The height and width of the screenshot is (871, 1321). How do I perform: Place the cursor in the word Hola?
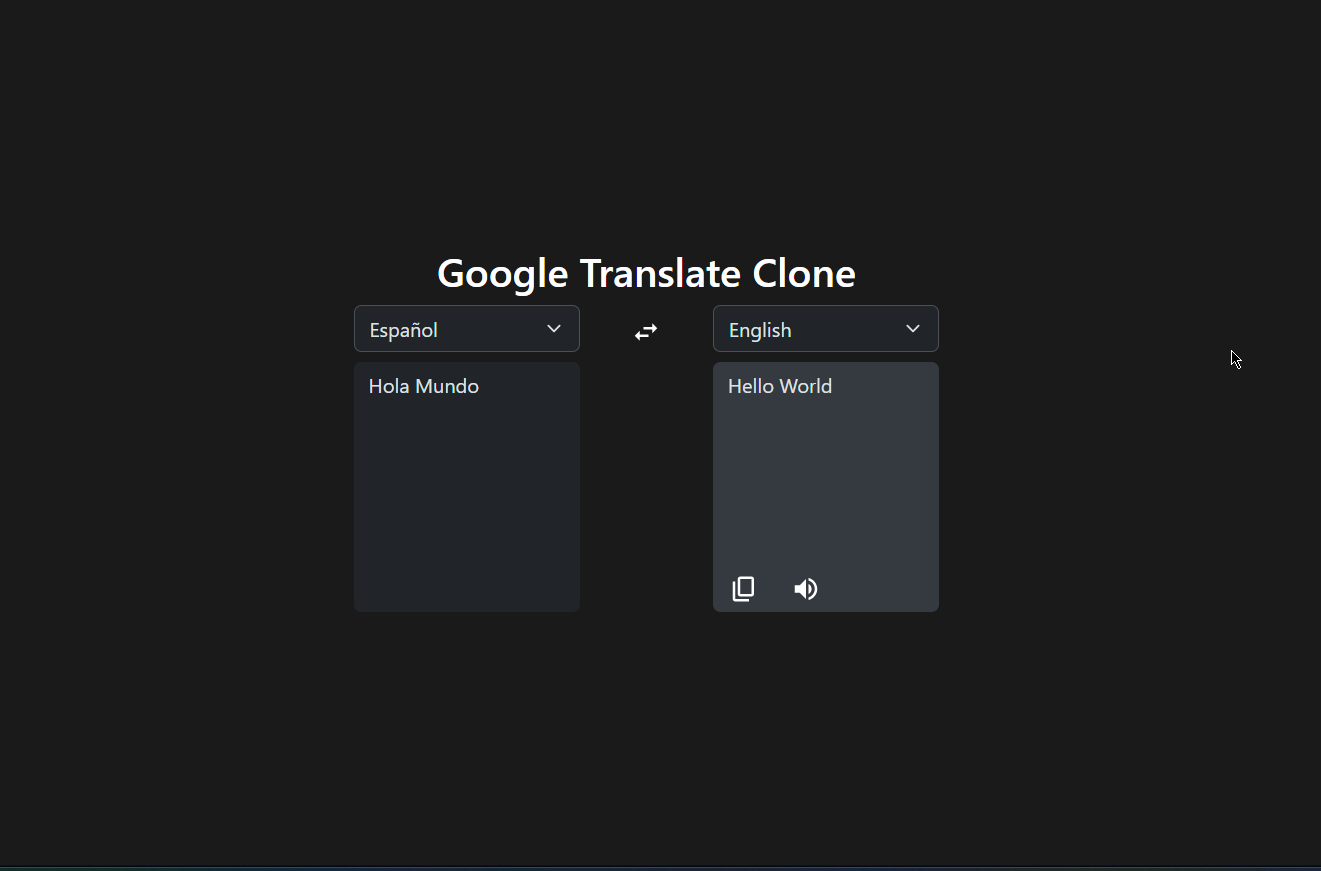(387, 386)
